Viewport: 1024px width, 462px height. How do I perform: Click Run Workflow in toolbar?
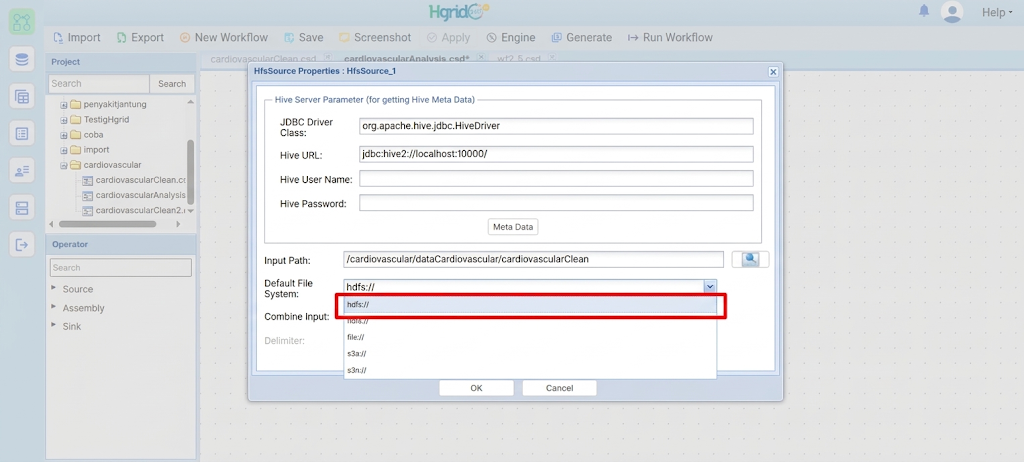pos(670,37)
